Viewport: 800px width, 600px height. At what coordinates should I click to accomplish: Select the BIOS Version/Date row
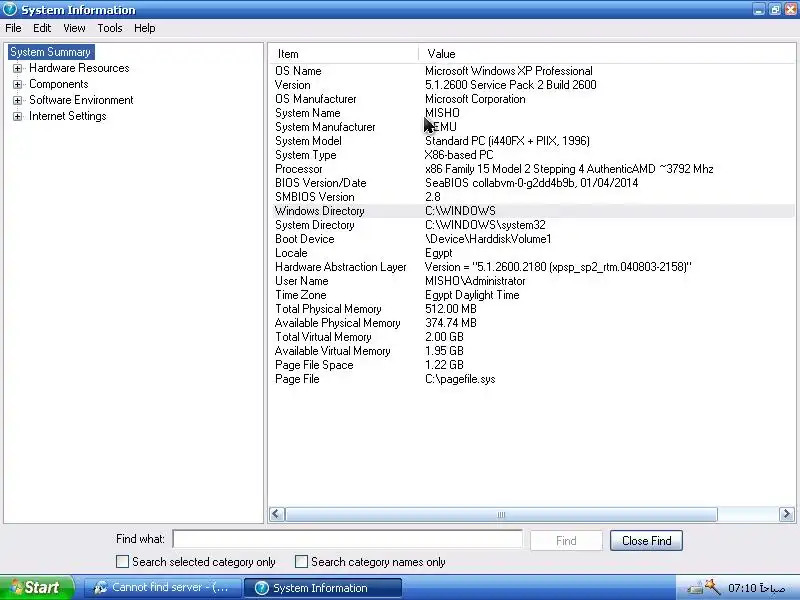tap(533, 183)
